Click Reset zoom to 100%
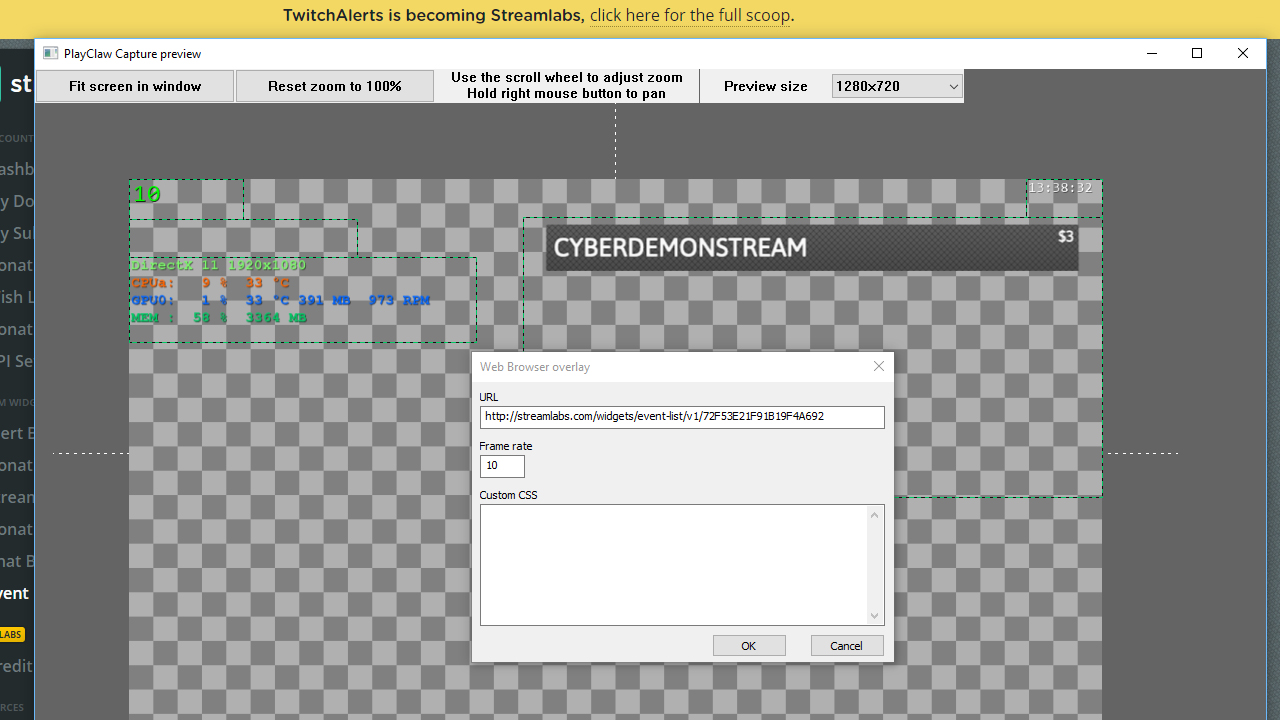1280x720 pixels. click(334, 86)
